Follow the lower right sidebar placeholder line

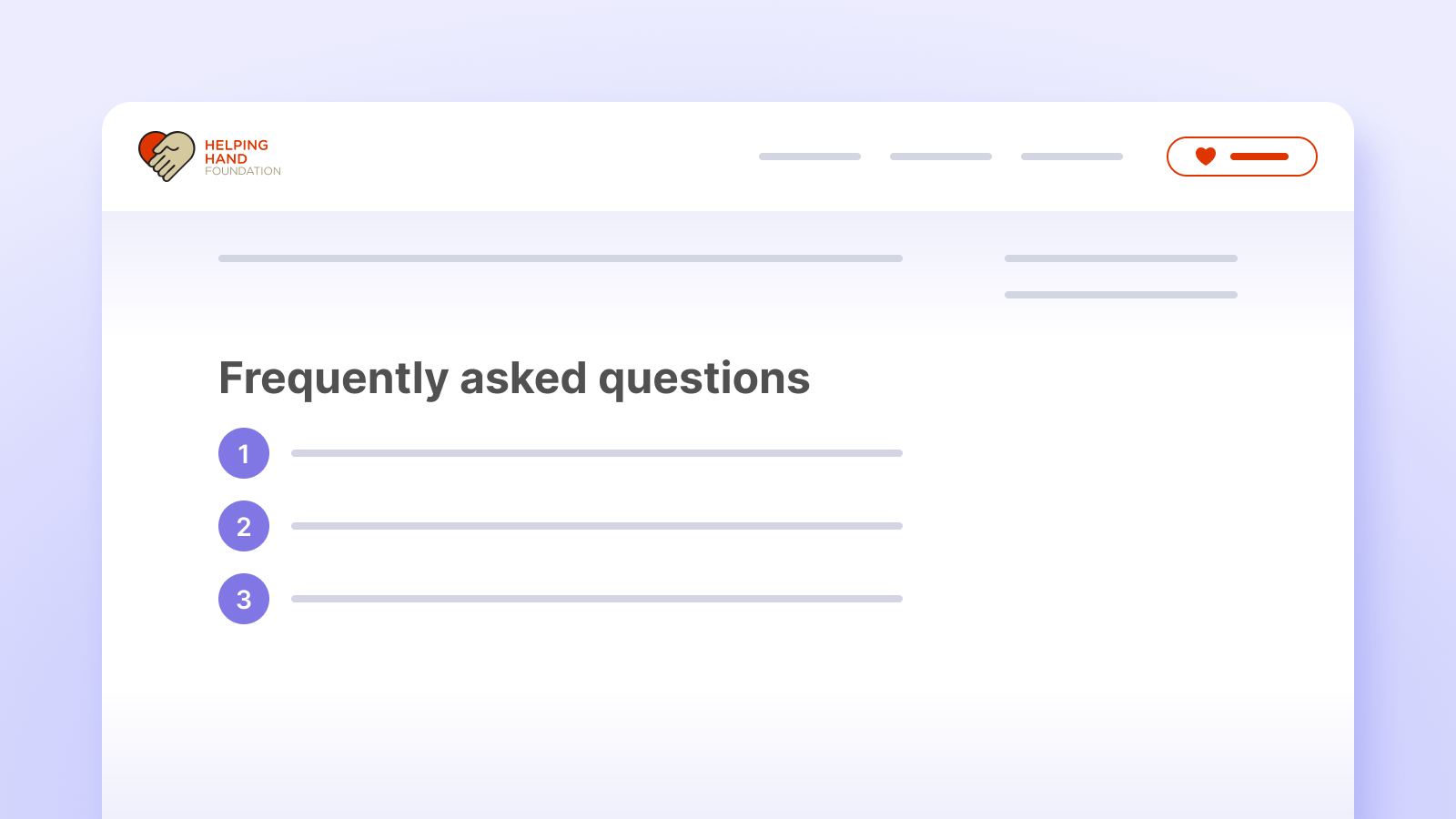click(1121, 295)
